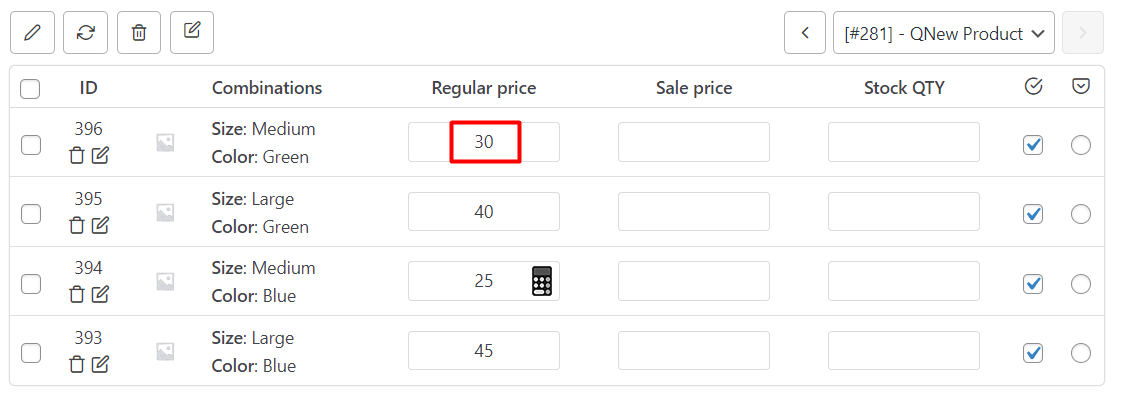The height and width of the screenshot is (413, 1126).
Task: Click Stock QTY field for variation 395
Action: pos(904,212)
